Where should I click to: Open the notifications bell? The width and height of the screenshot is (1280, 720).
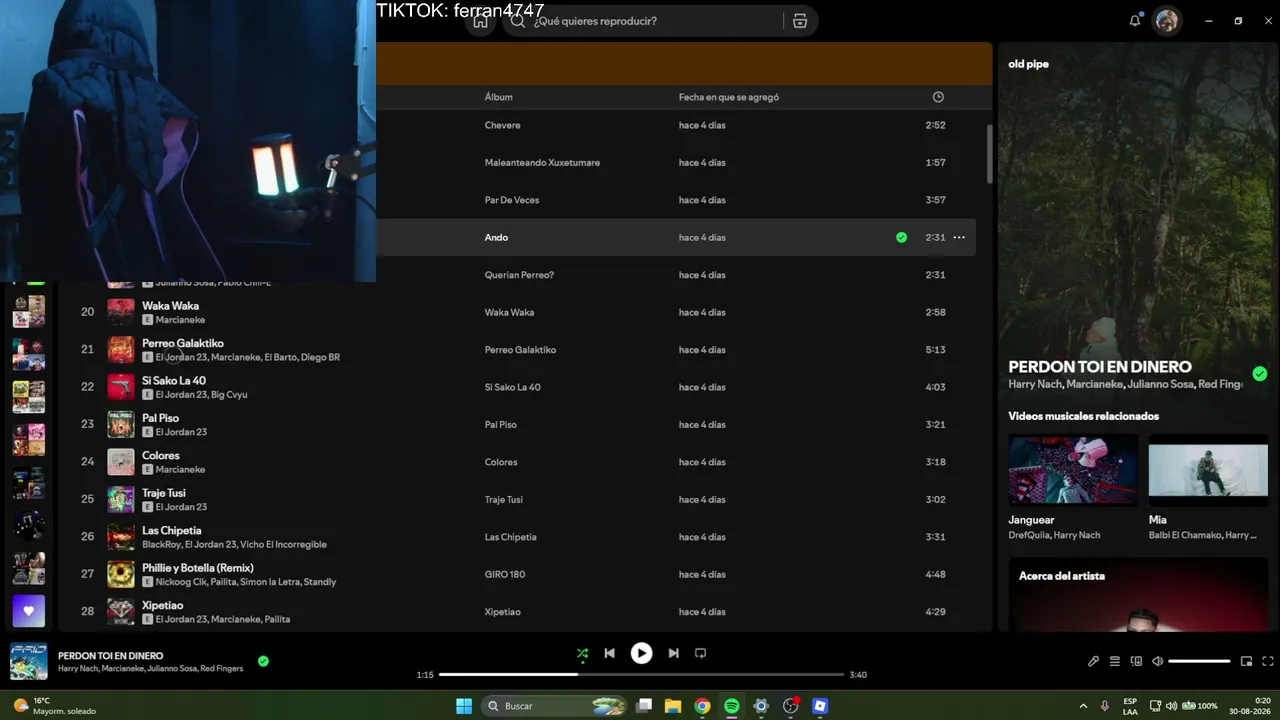tap(1135, 21)
